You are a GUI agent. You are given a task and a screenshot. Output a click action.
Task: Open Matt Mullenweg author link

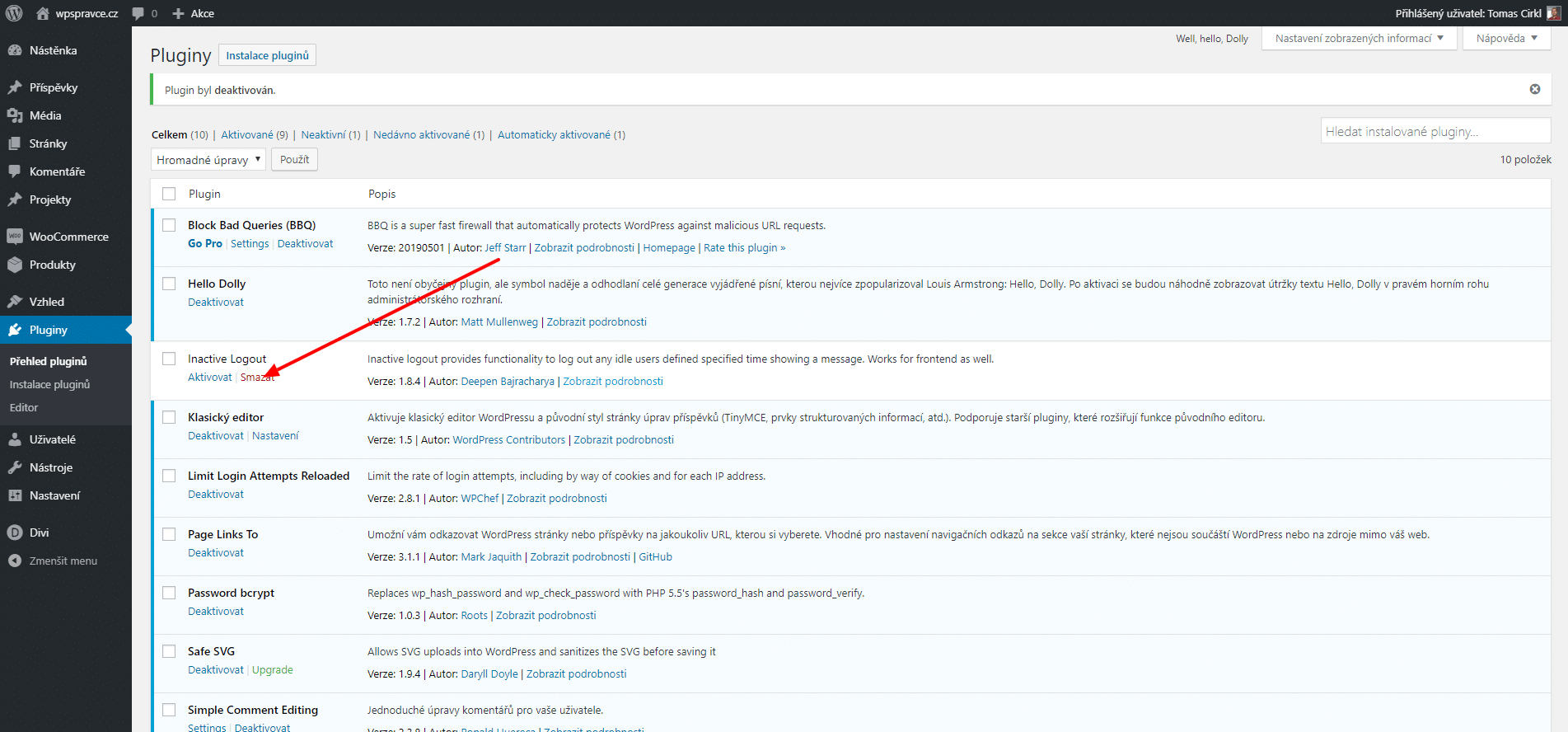(x=499, y=322)
